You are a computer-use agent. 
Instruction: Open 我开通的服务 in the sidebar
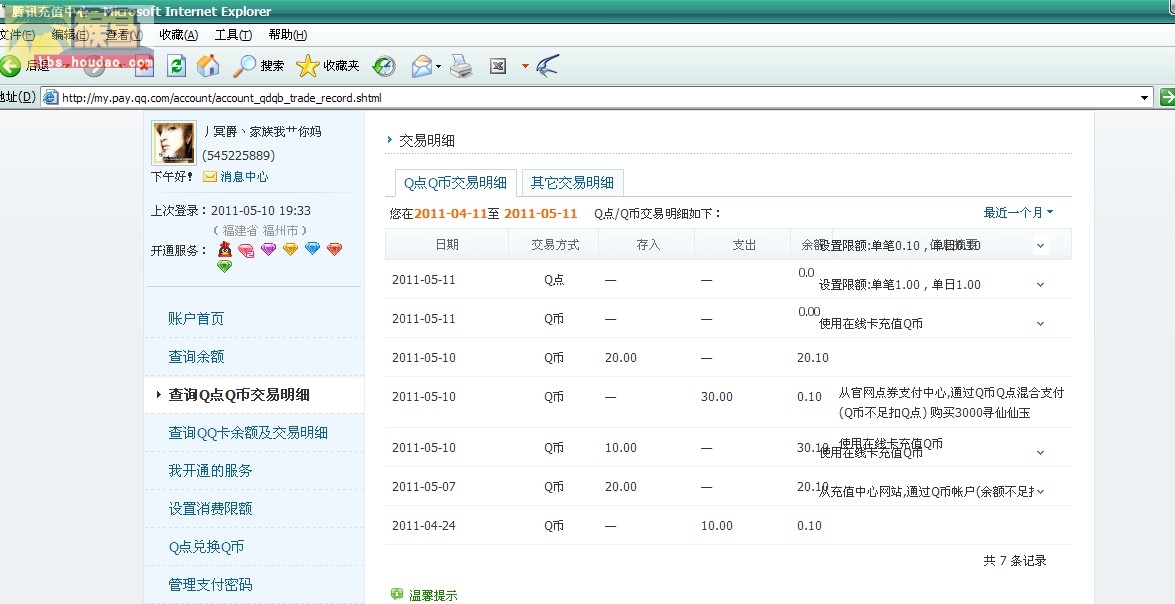coord(210,471)
